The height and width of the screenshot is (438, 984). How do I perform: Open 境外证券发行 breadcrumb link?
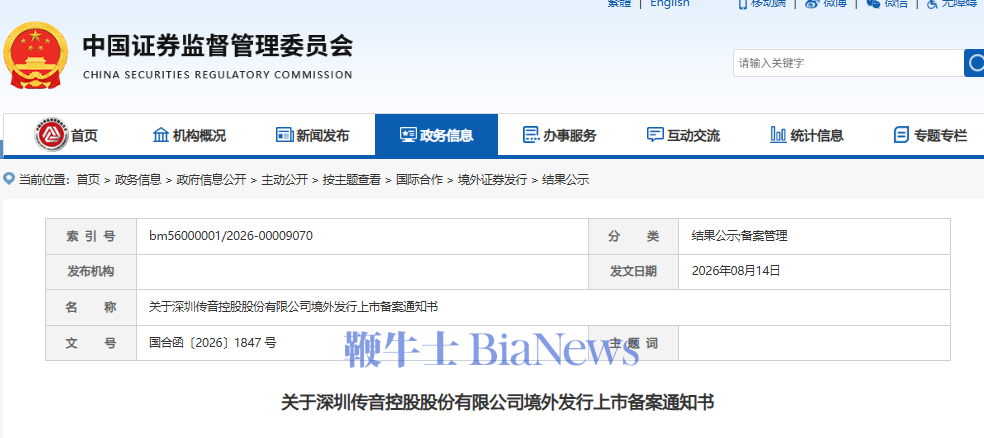point(493,180)
